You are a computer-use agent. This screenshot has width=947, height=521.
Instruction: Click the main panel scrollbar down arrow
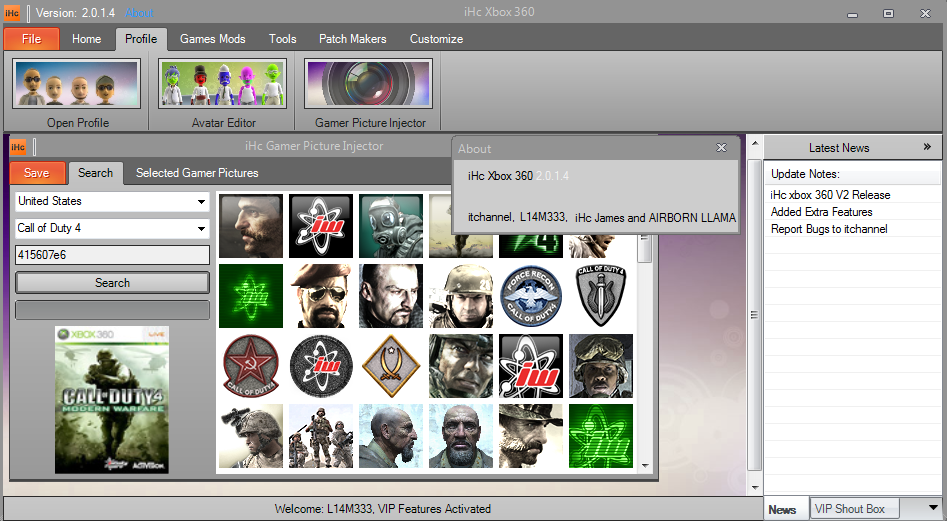point(755,487)
